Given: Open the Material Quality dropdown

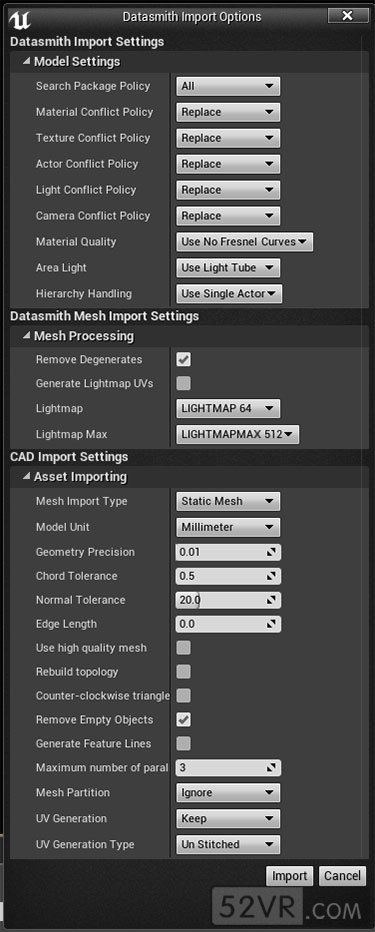Looking at the screenshot, I should pyautogui.click(x=244, y=242).
